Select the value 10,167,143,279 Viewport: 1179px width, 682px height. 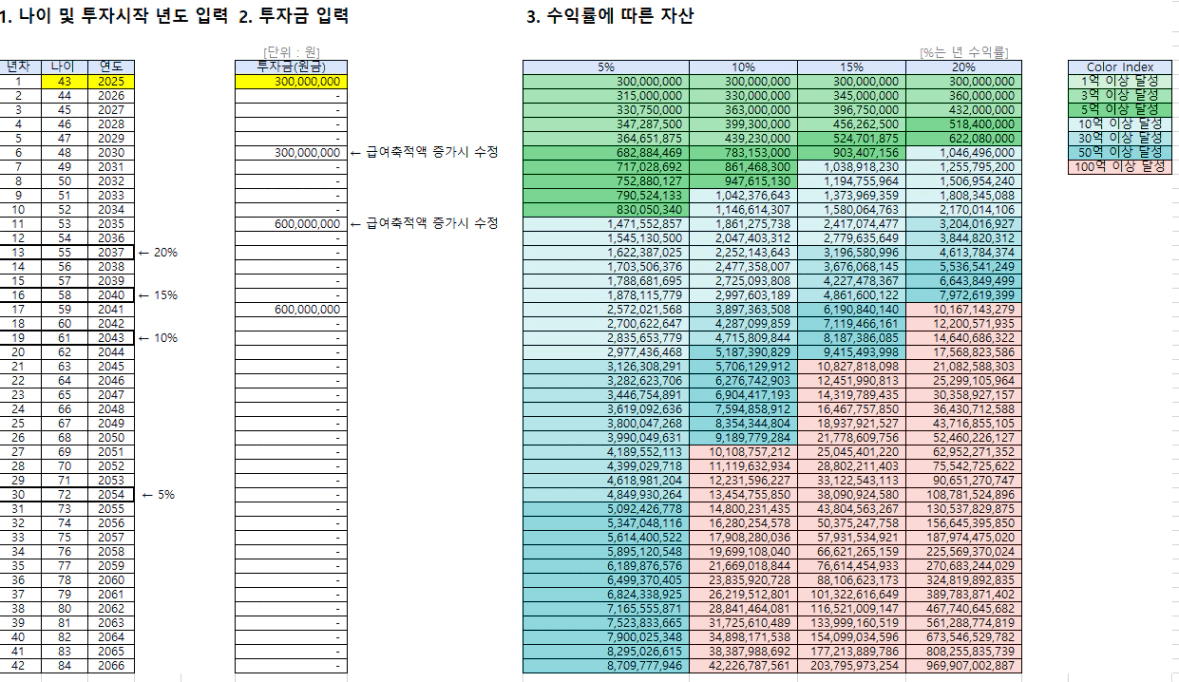963,309
